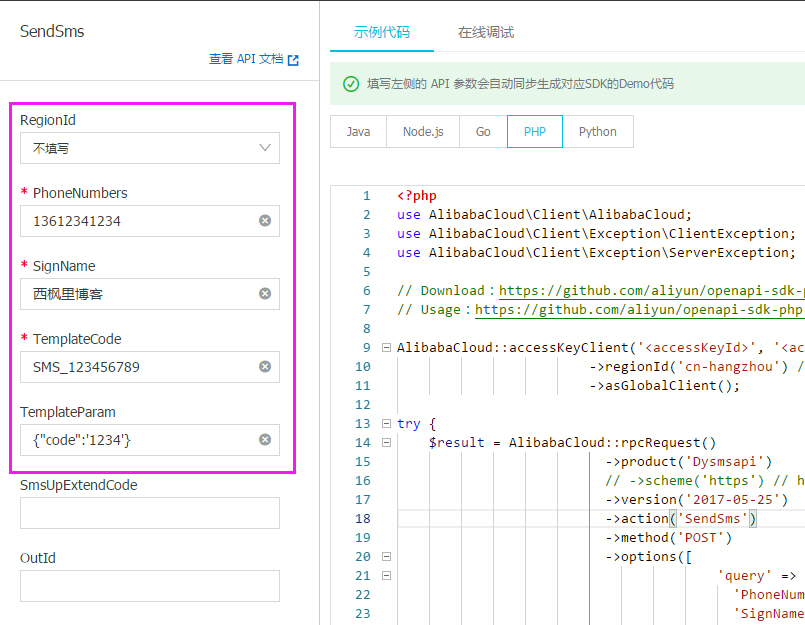Collapse the query fold at line 21
The height and width of the screenshot is (625, 805).
(387, 576)
